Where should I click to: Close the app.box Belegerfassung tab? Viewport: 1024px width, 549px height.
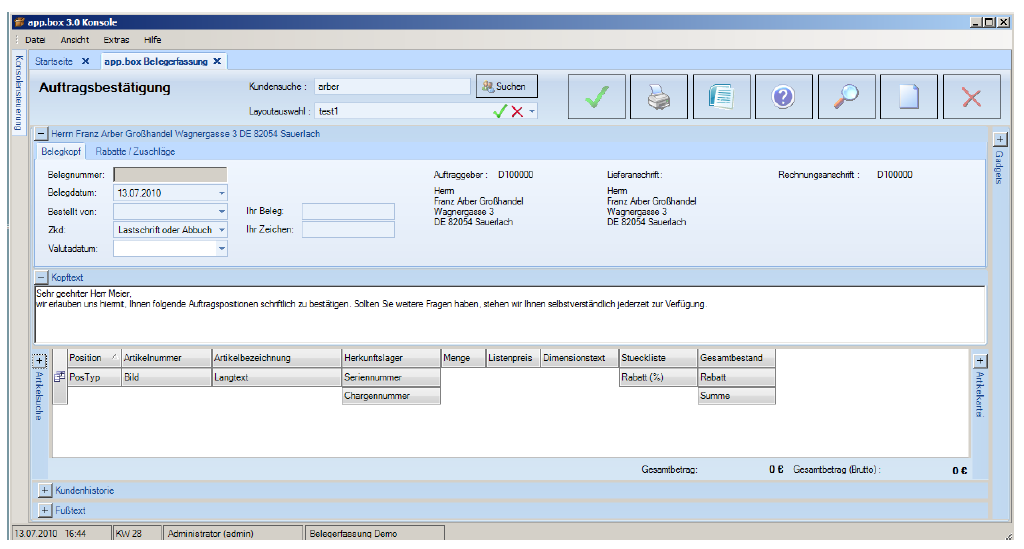pos(217,61)
